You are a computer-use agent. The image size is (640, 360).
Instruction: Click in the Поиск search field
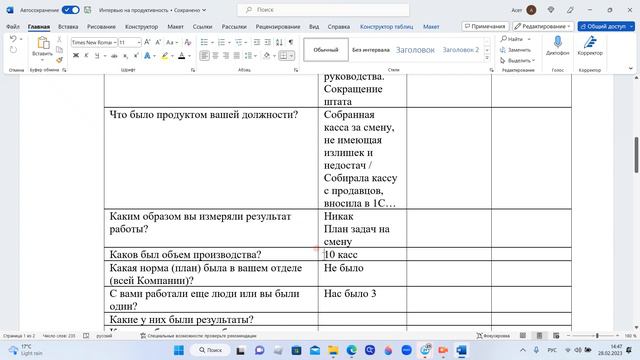[323, 10]
